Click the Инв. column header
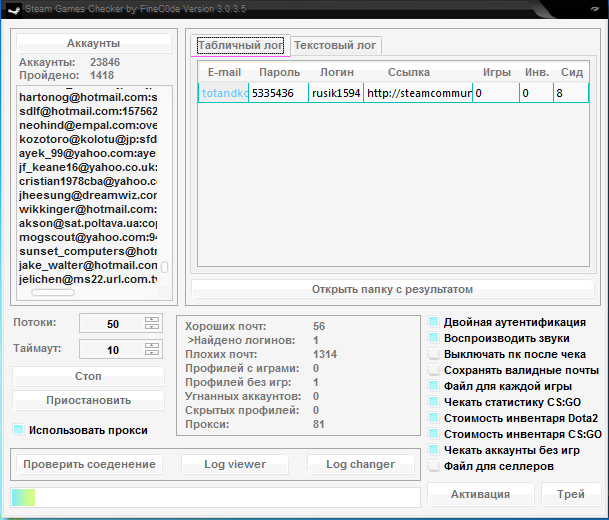609x520 pixels. click(x=537, y=72)
